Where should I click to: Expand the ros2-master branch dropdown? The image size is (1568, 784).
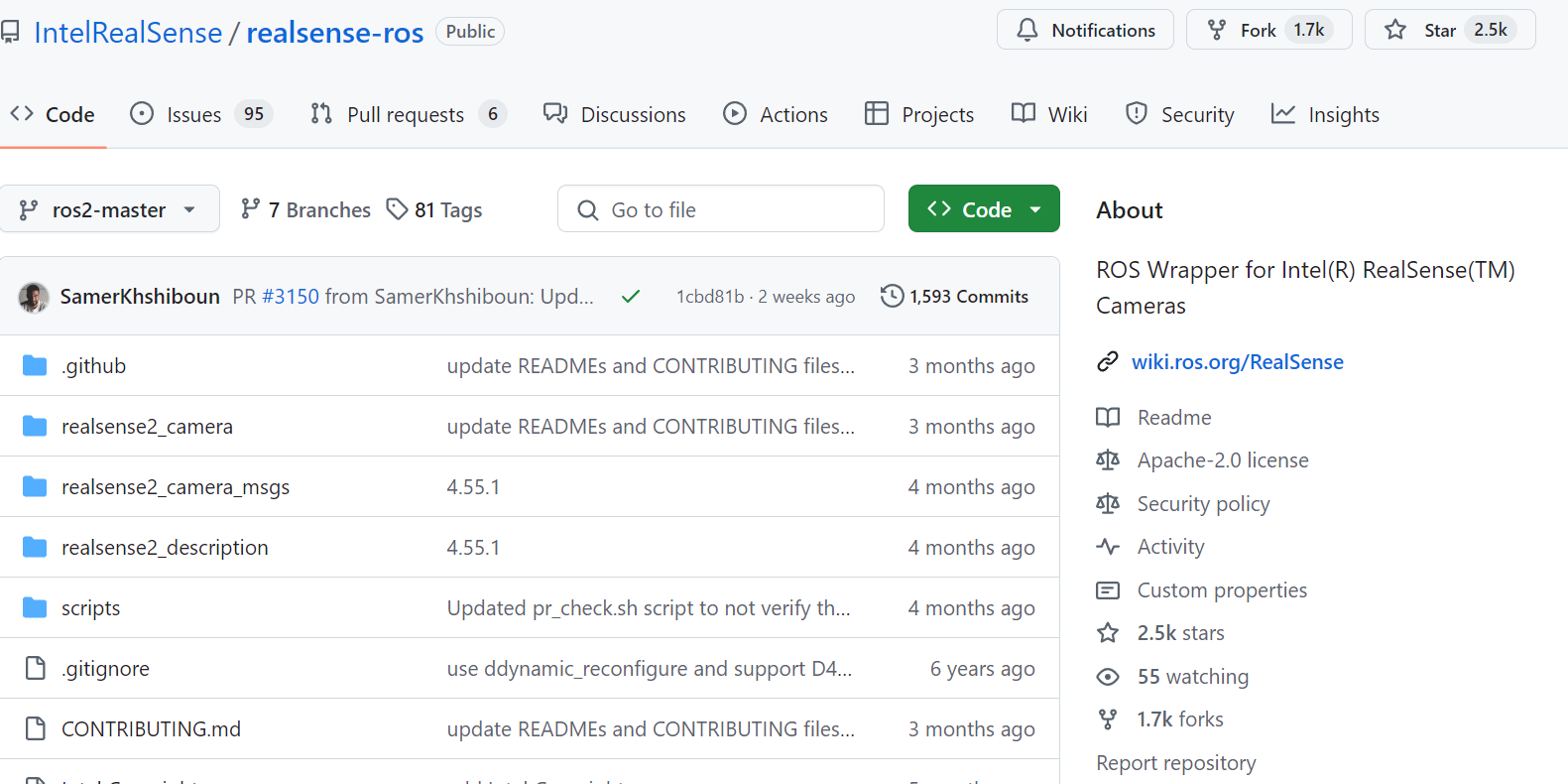tap(109, 209)
